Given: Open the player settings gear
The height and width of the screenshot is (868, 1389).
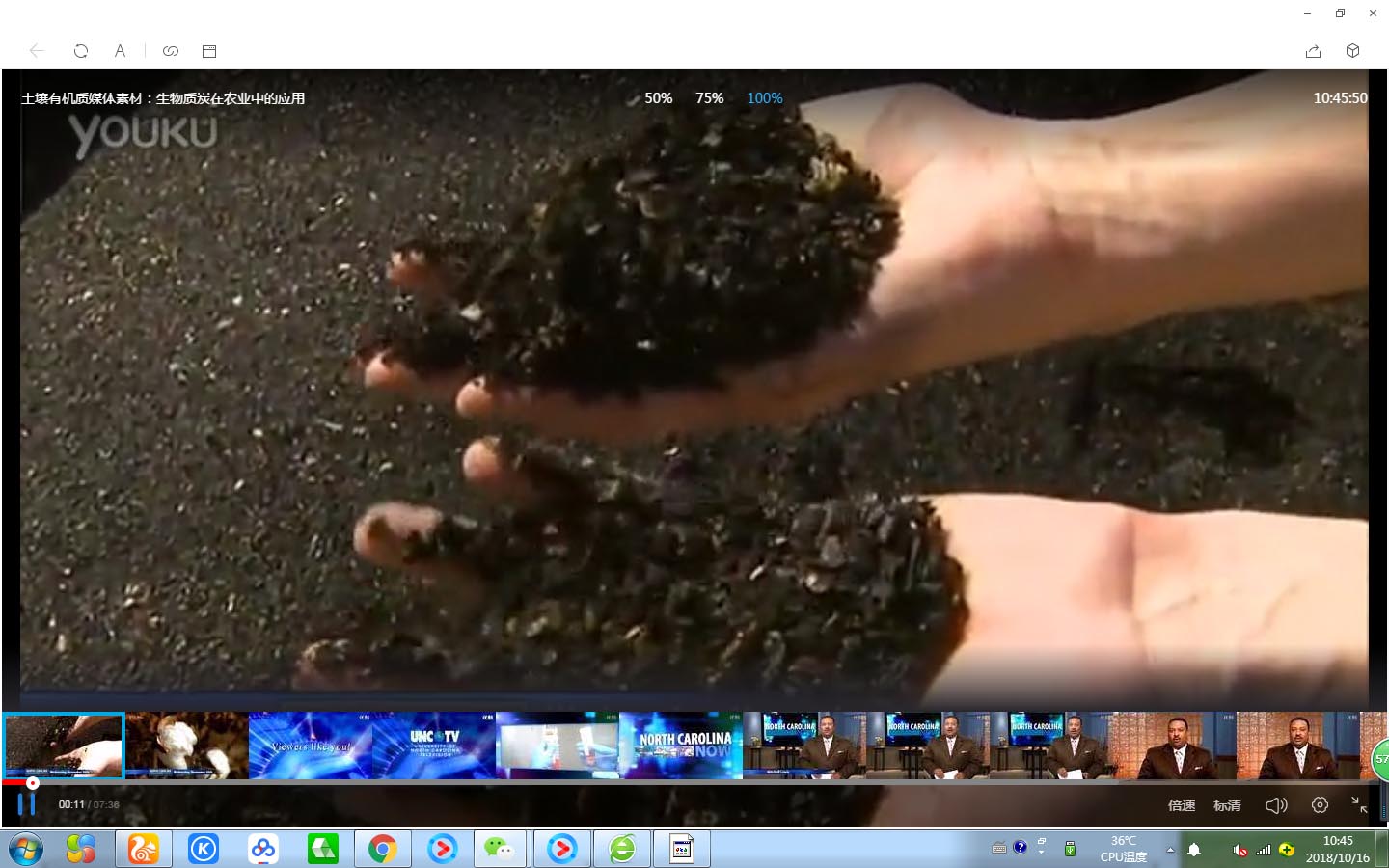Looking at the screenshot, I should pos(1320,804).
